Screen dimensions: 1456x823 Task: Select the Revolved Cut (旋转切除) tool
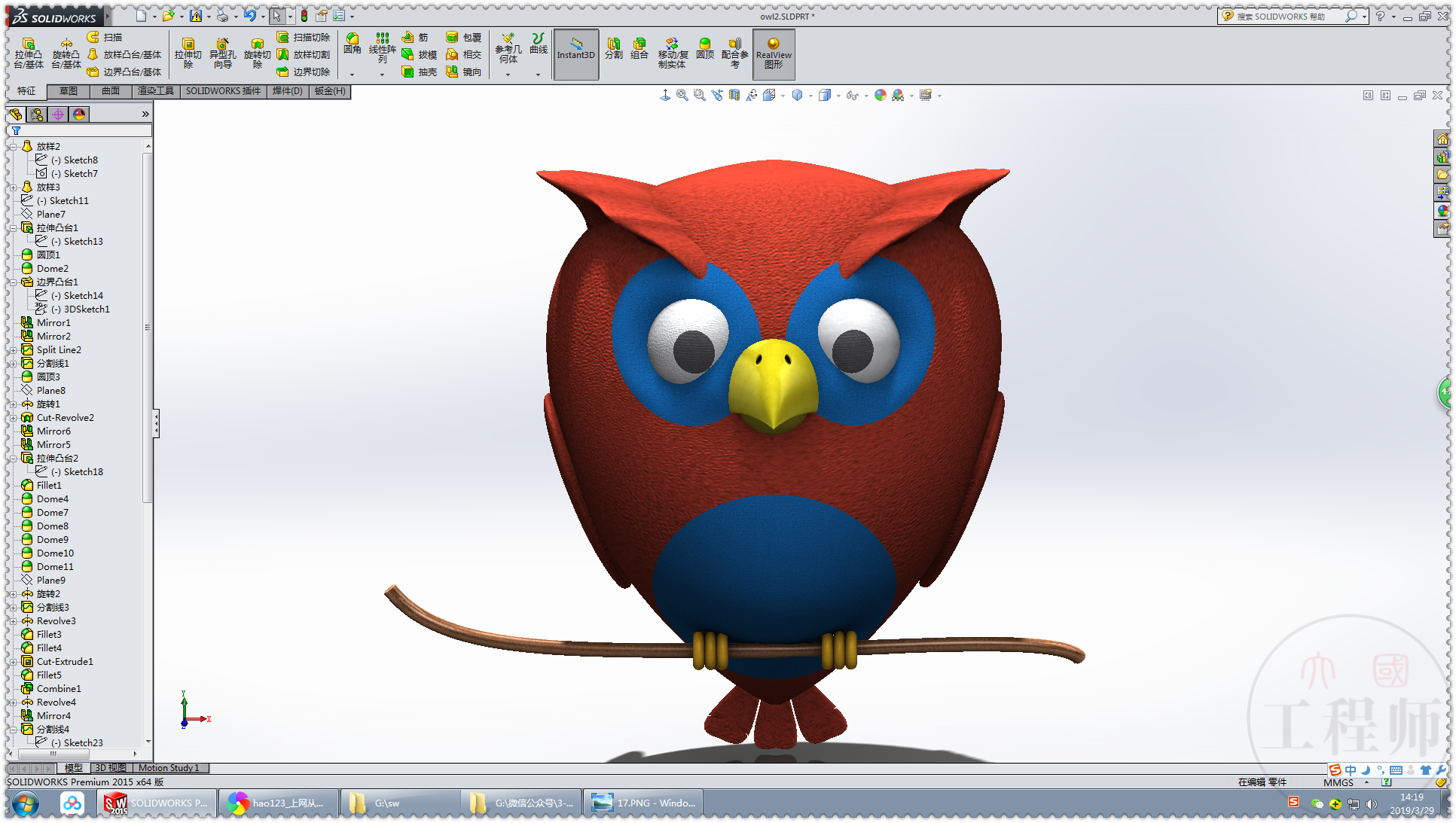point(257,53)
